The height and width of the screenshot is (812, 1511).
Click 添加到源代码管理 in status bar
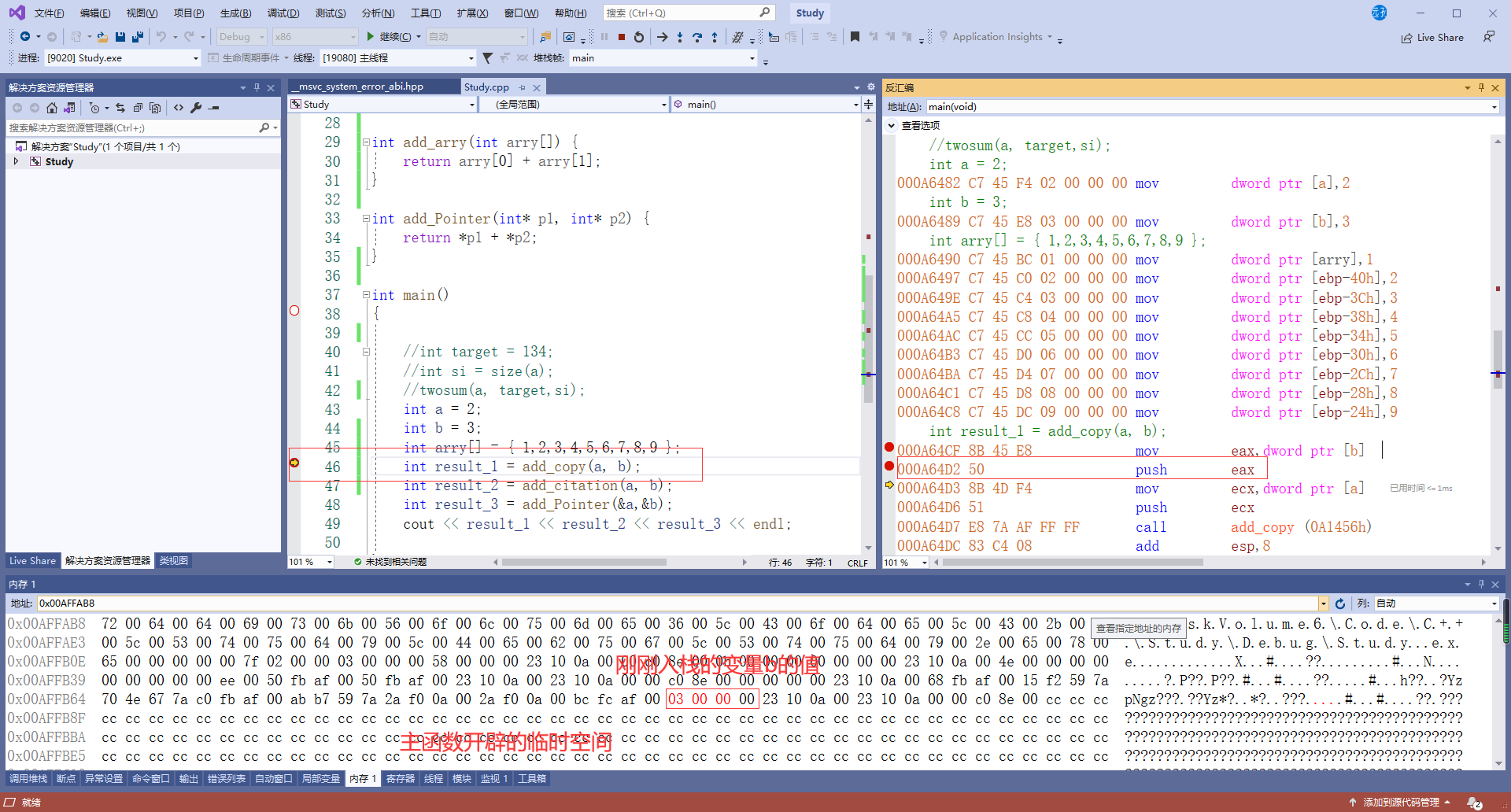tap(1401, 802)
